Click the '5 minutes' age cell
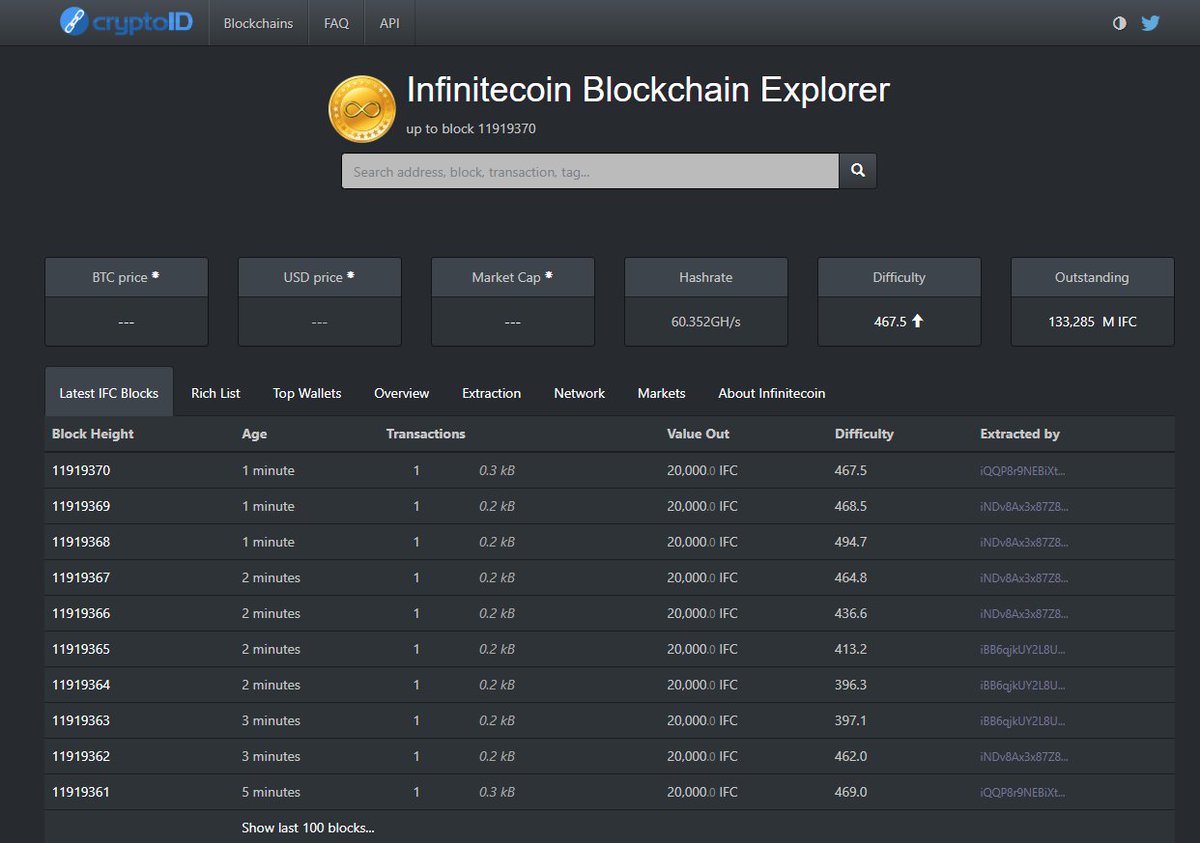 point(271,792)
